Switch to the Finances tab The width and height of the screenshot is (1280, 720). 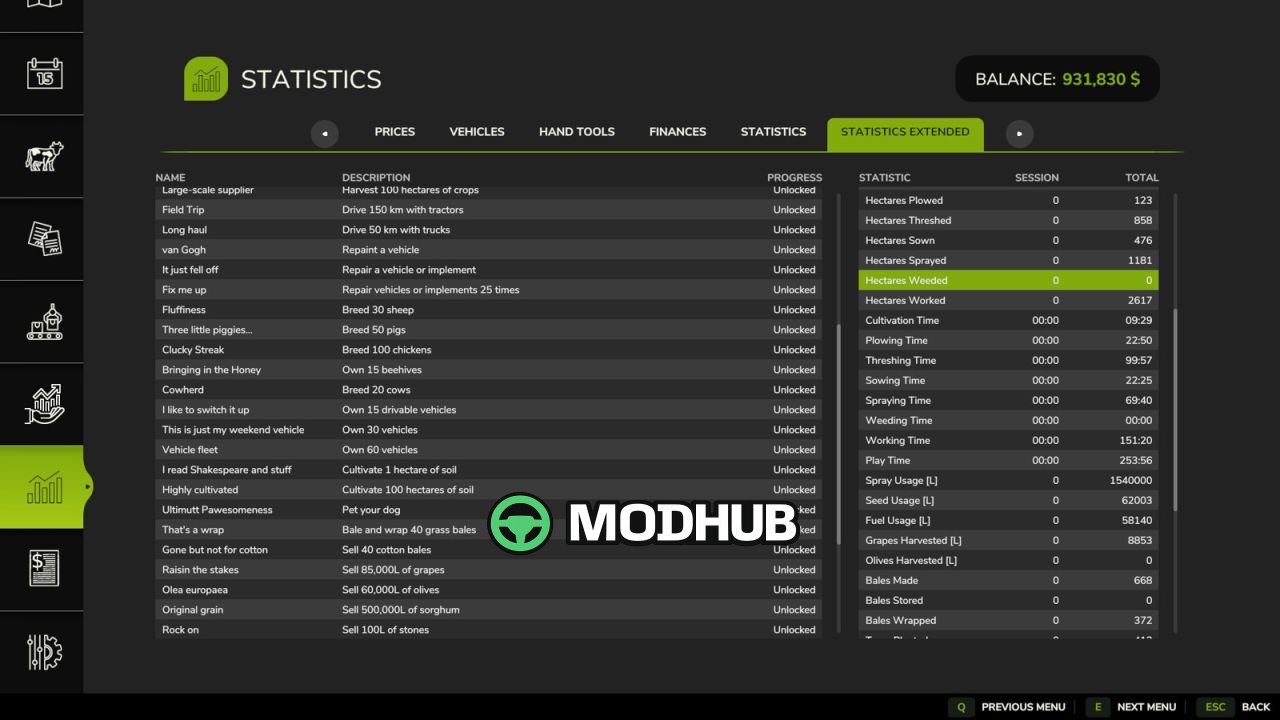678,132
